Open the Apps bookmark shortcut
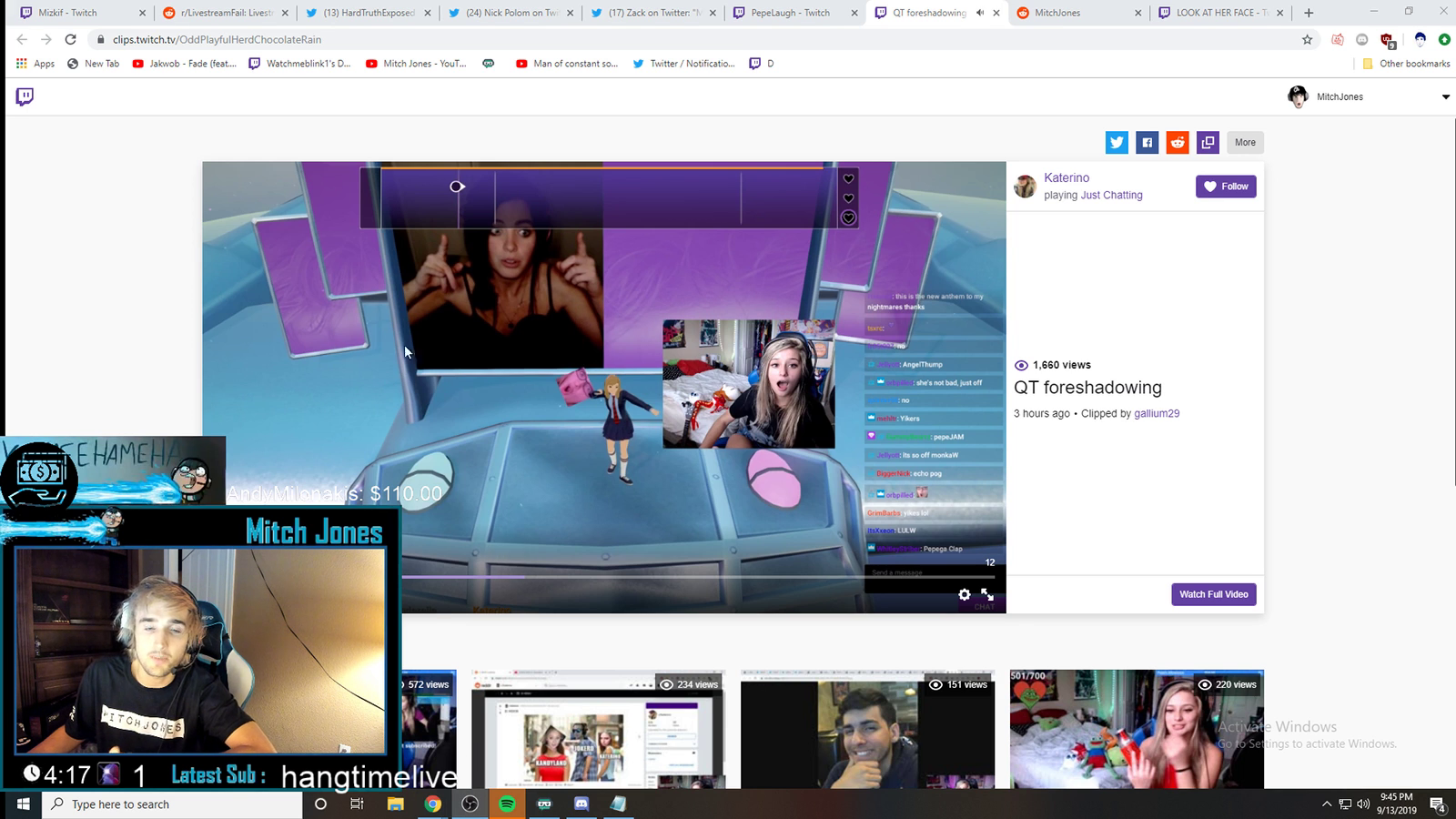 [x=35, y=64]
